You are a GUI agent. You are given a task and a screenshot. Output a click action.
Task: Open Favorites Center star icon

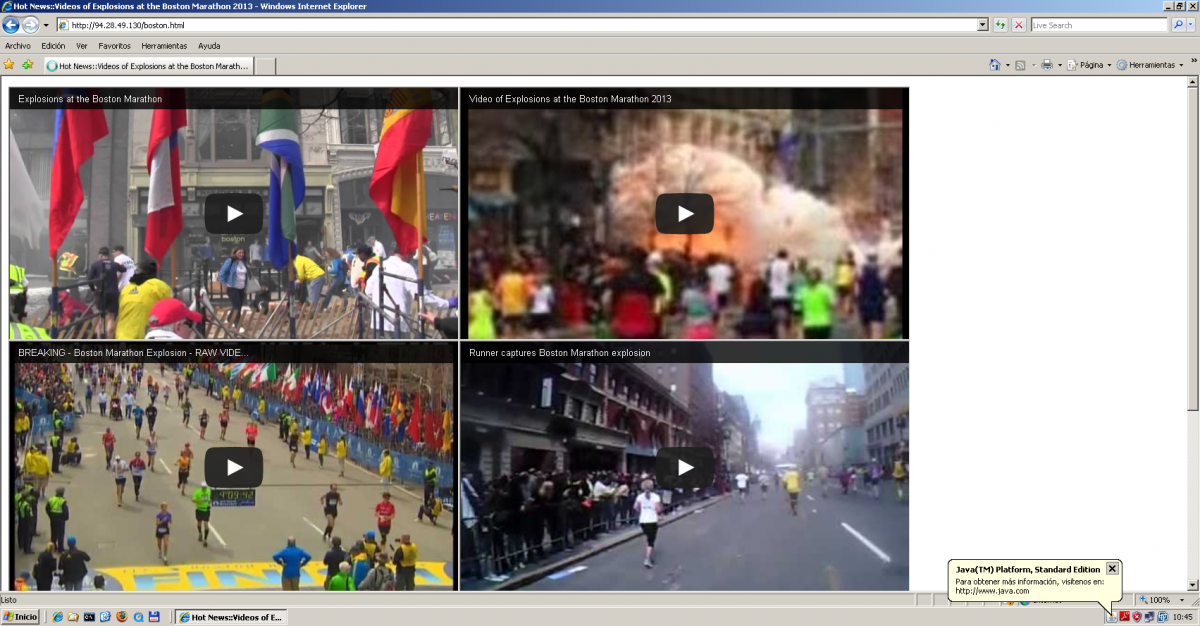pos(9,65)
